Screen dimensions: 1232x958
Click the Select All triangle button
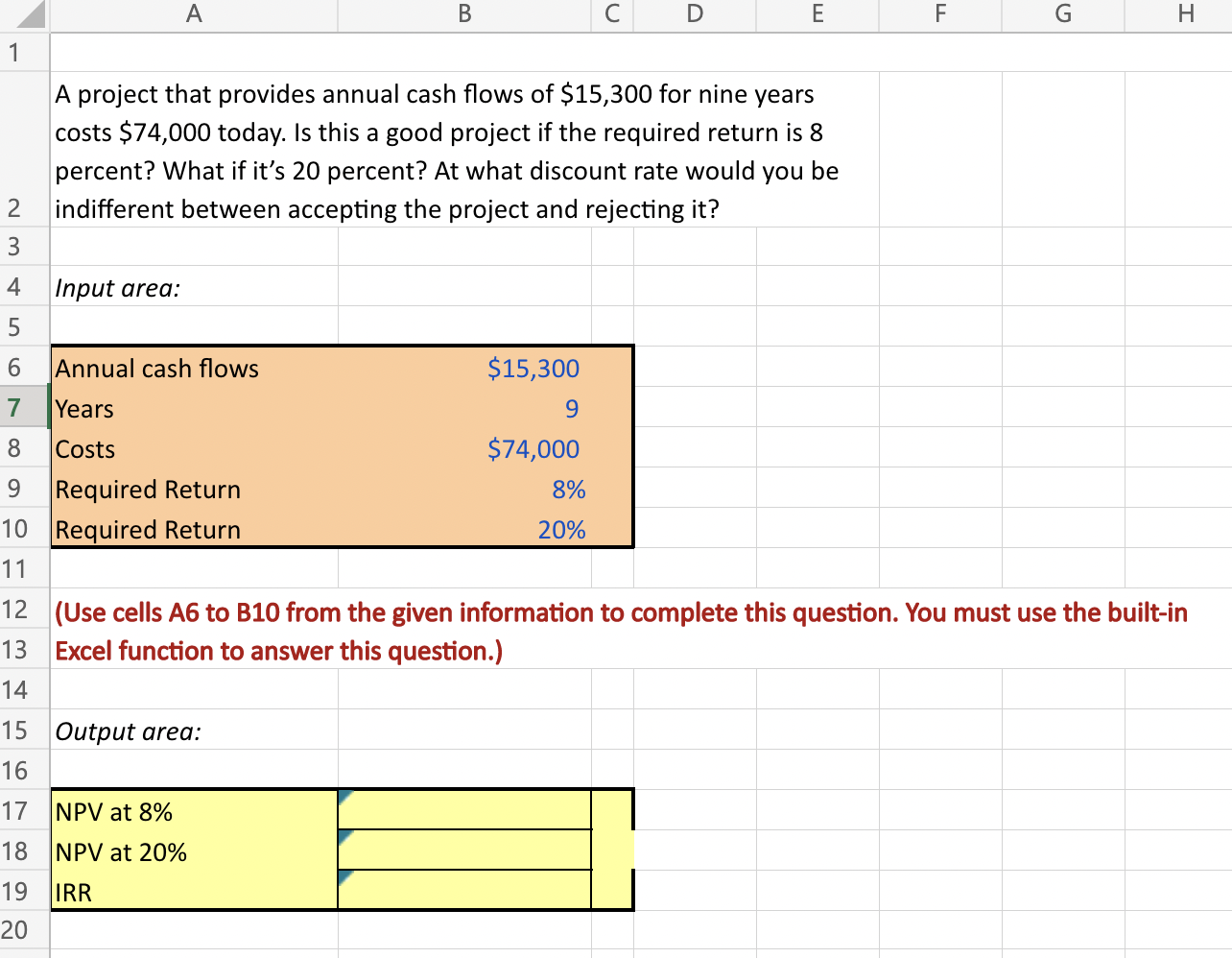pyautogui.click(x=23, y=13)
